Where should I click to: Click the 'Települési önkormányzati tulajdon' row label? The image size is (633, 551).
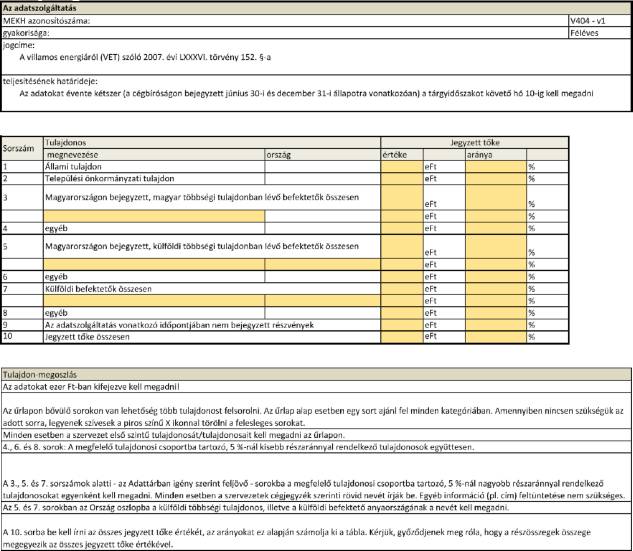pyautogui.click(x=109, y=179)
